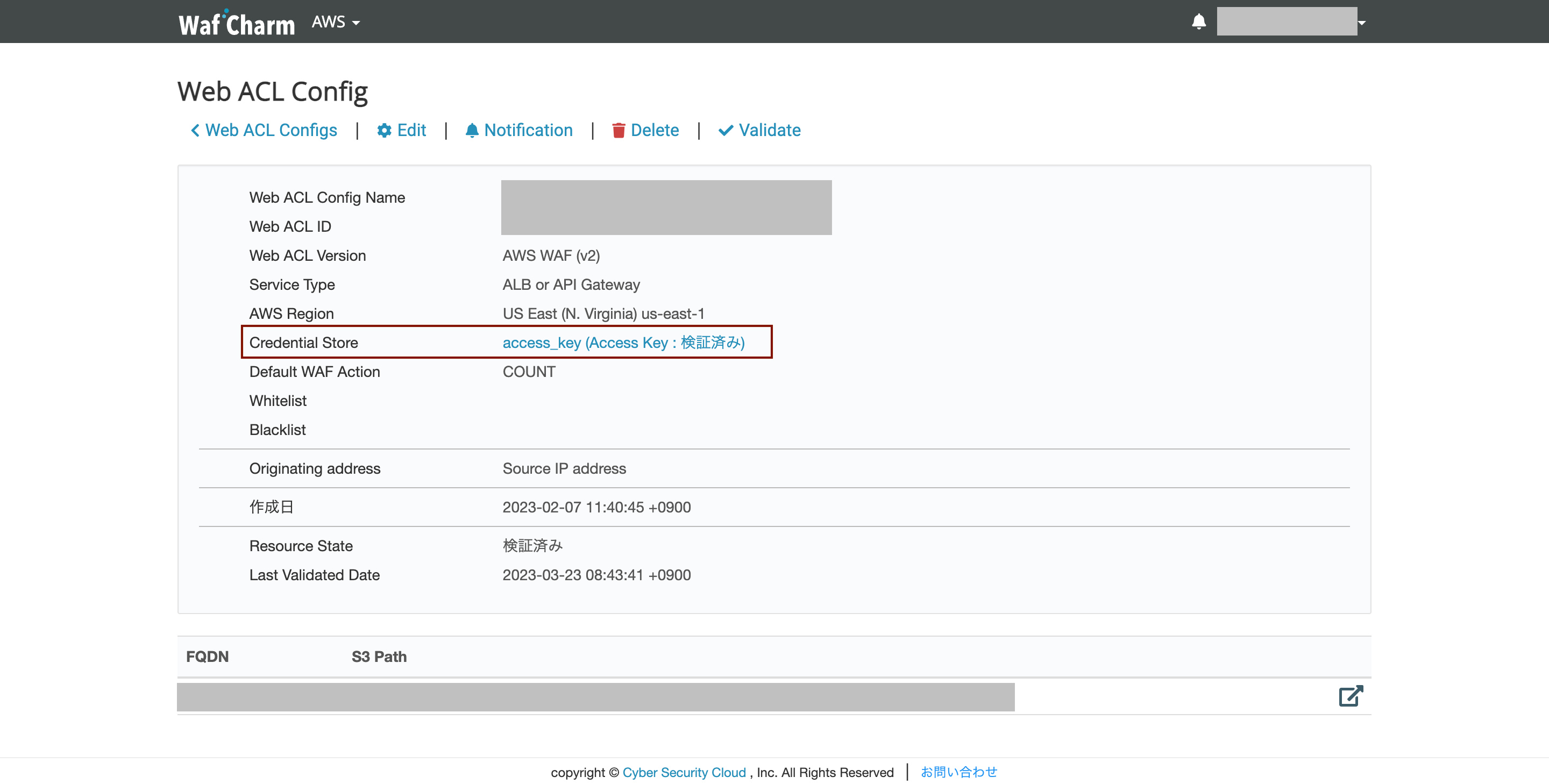The height and width of the screenshot is (784, 1549).
Task: Open external link icon in FQDN row
Action: (x=1351, y=696)
